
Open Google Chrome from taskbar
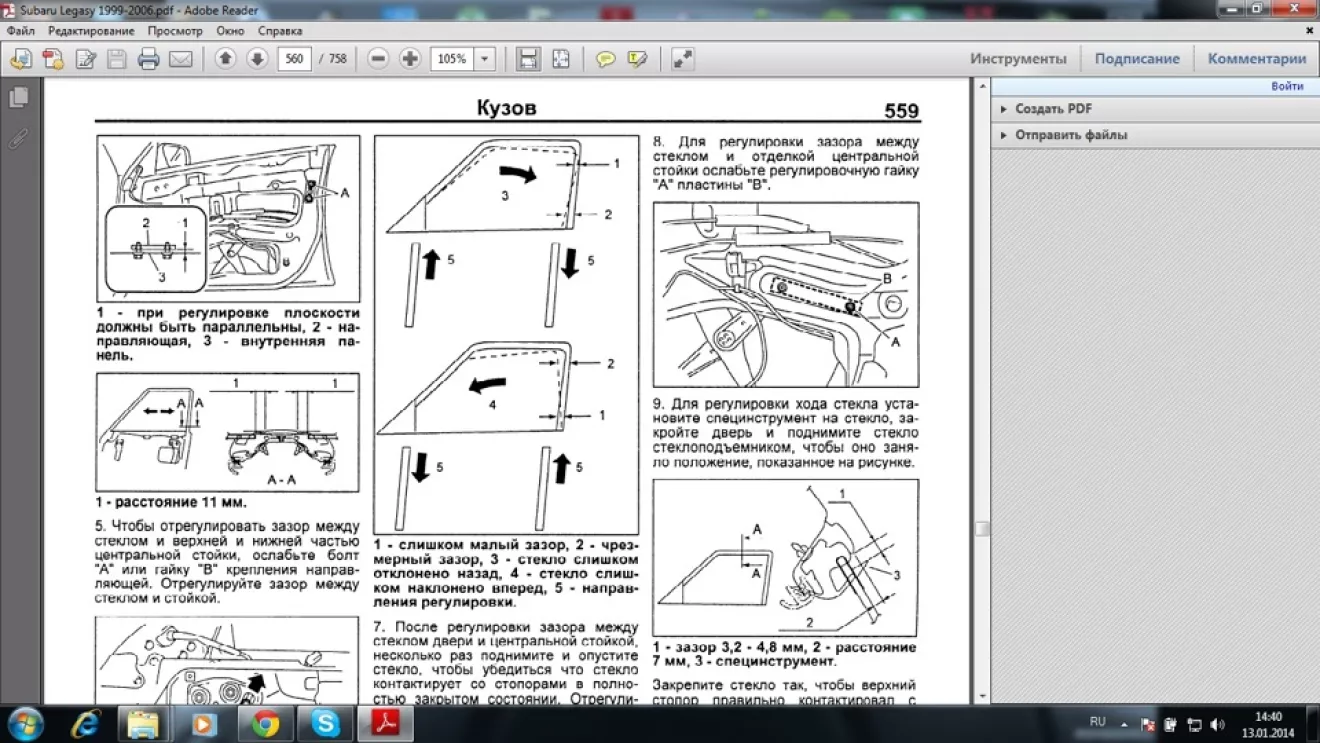pos(265,723)
